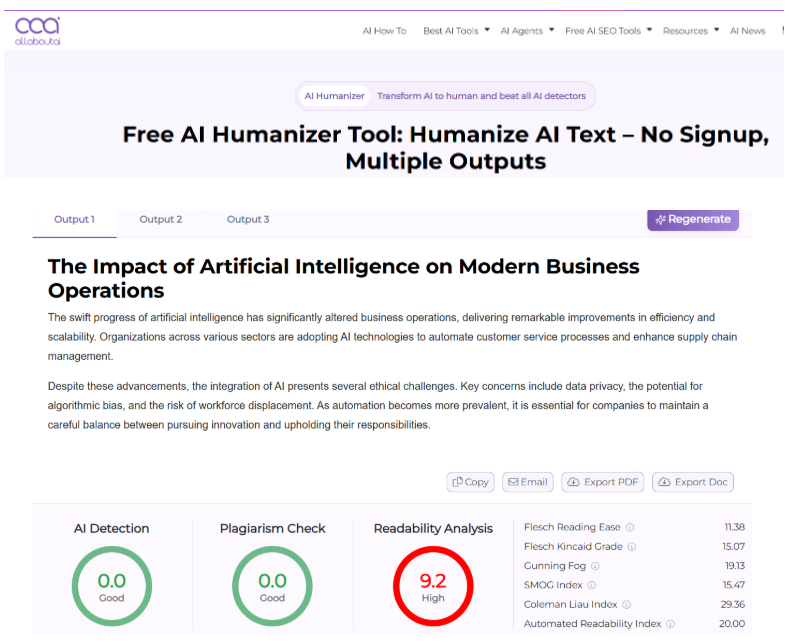
Task: Click the red Readability Analysis score gauge
Action: [x=433, y=586]
